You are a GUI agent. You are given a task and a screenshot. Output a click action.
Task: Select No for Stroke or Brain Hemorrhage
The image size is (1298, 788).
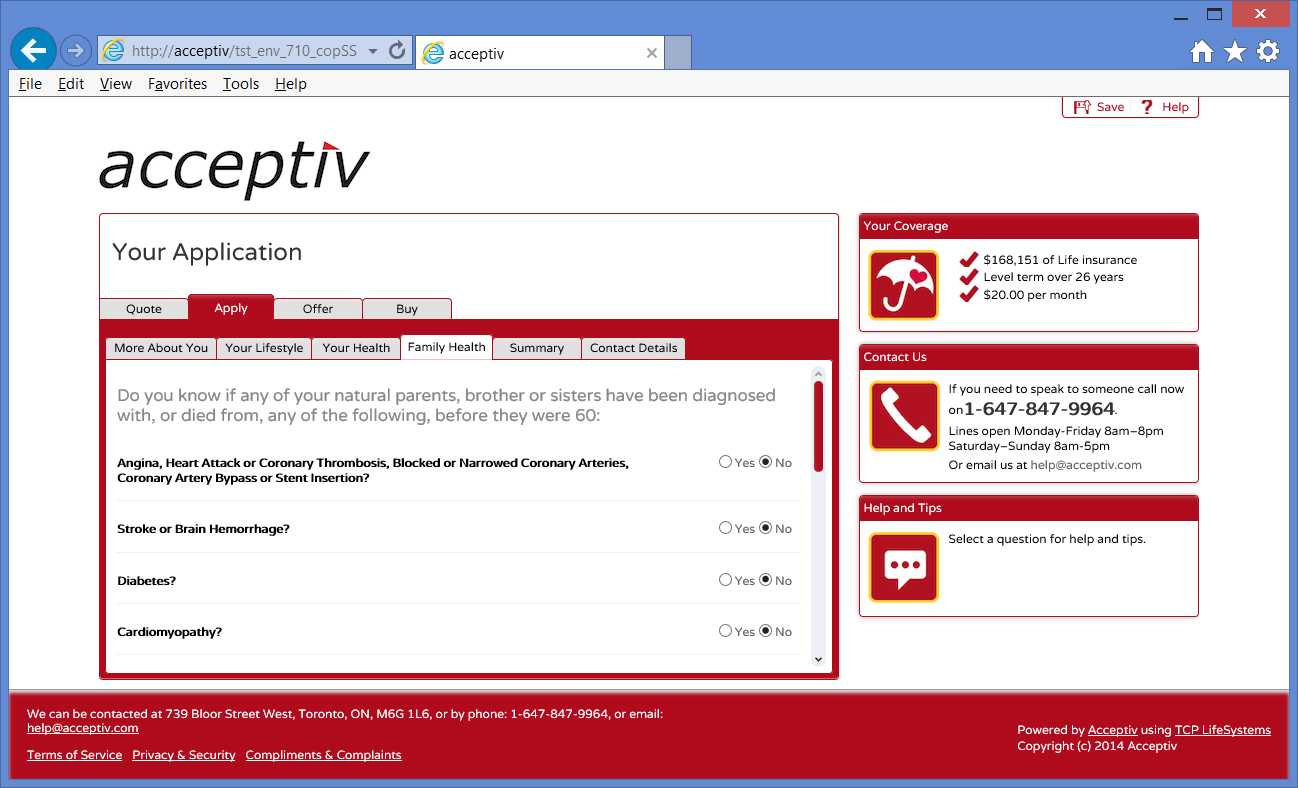(766, 528)
